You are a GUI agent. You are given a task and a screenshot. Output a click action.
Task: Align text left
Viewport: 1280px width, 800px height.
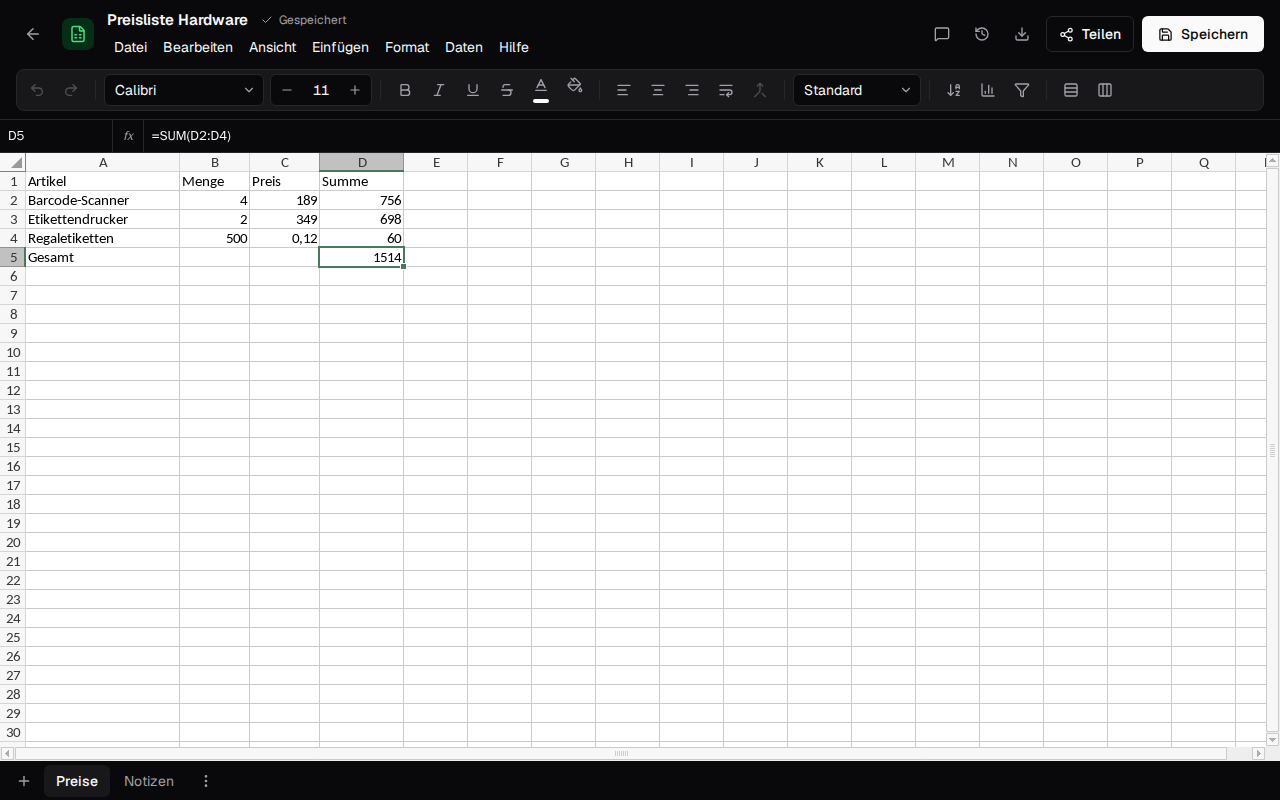[624, 90]
